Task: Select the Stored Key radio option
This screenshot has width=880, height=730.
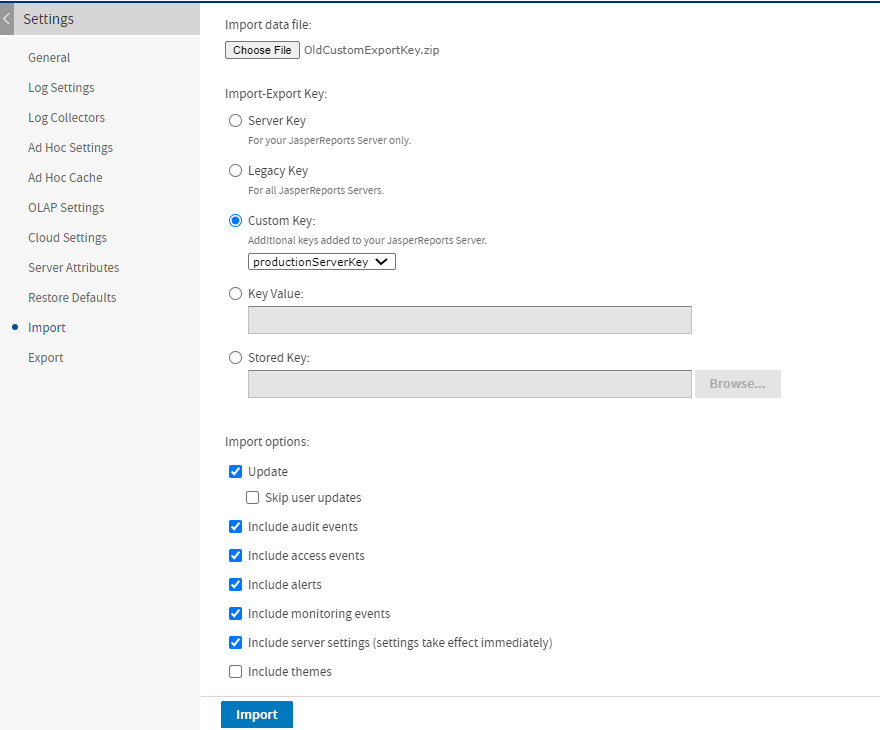Action: point(235,357)
